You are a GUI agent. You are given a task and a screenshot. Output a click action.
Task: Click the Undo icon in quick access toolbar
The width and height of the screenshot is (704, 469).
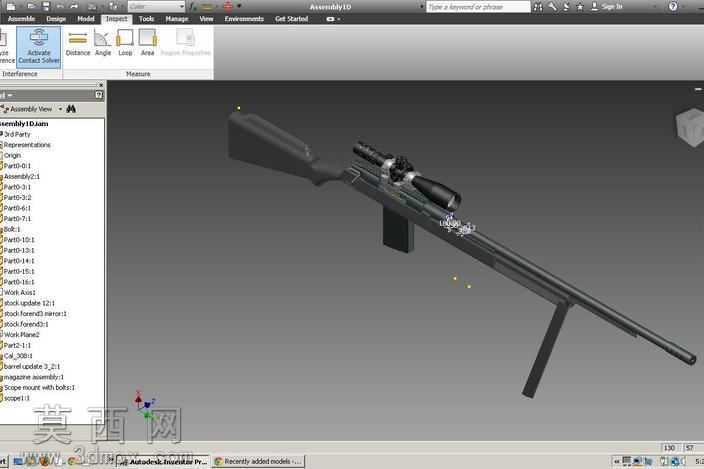60,6
